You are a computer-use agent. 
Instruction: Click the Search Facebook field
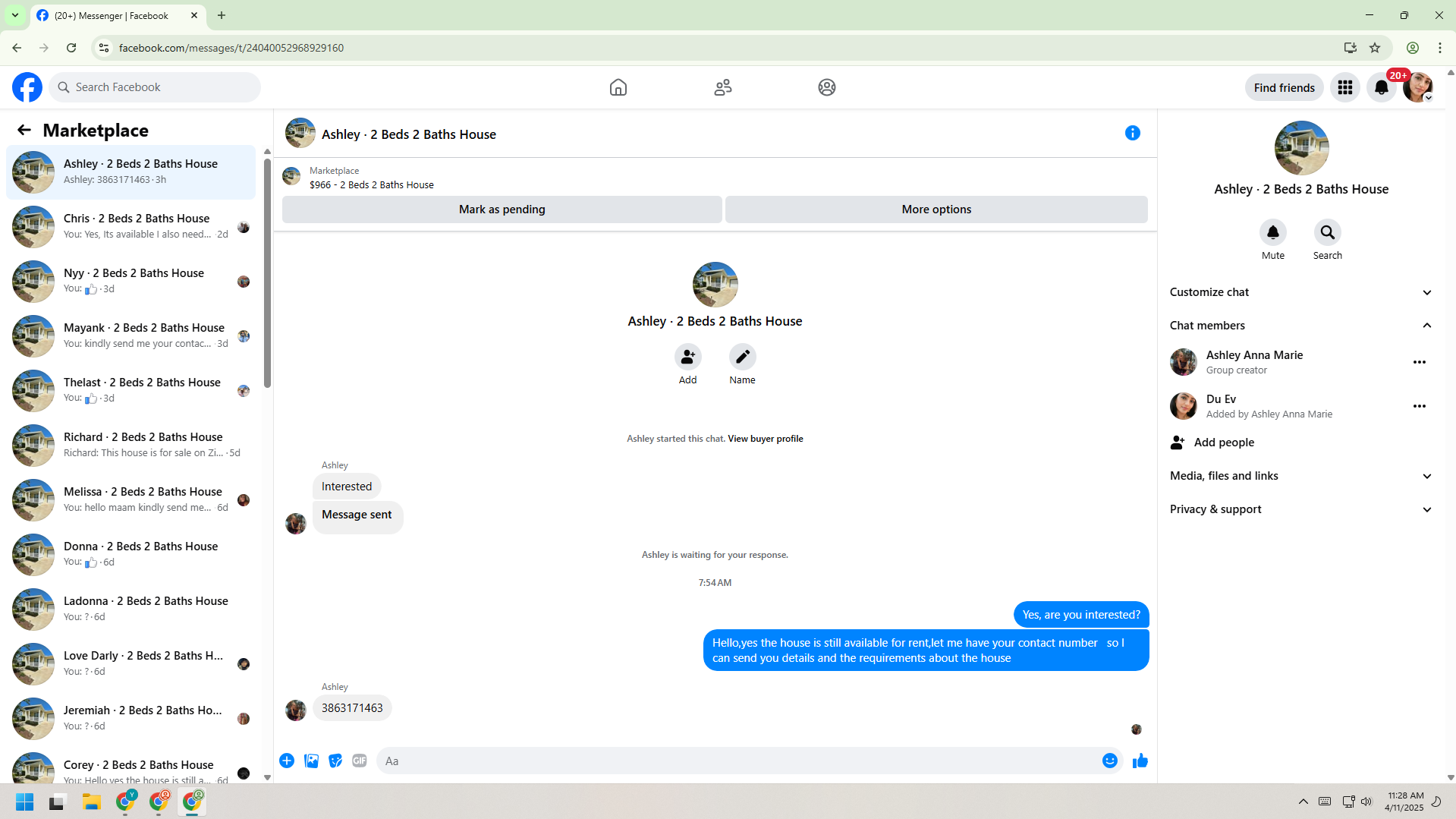click(155, 87)
